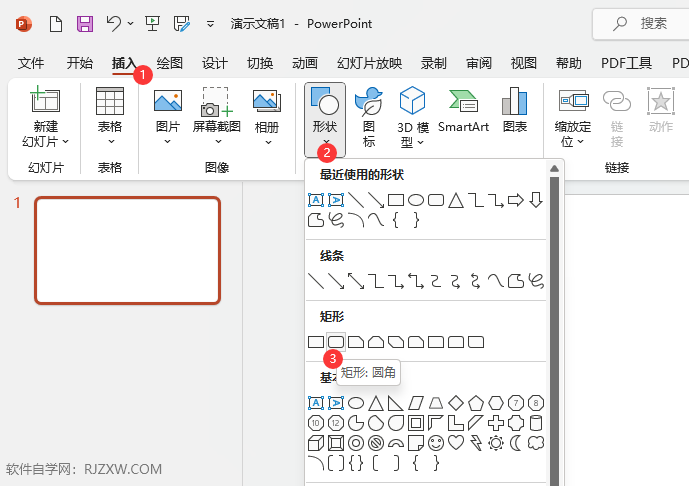
Task: Select the decagon shape labeled 10
Action: click(x=315, y=423)
